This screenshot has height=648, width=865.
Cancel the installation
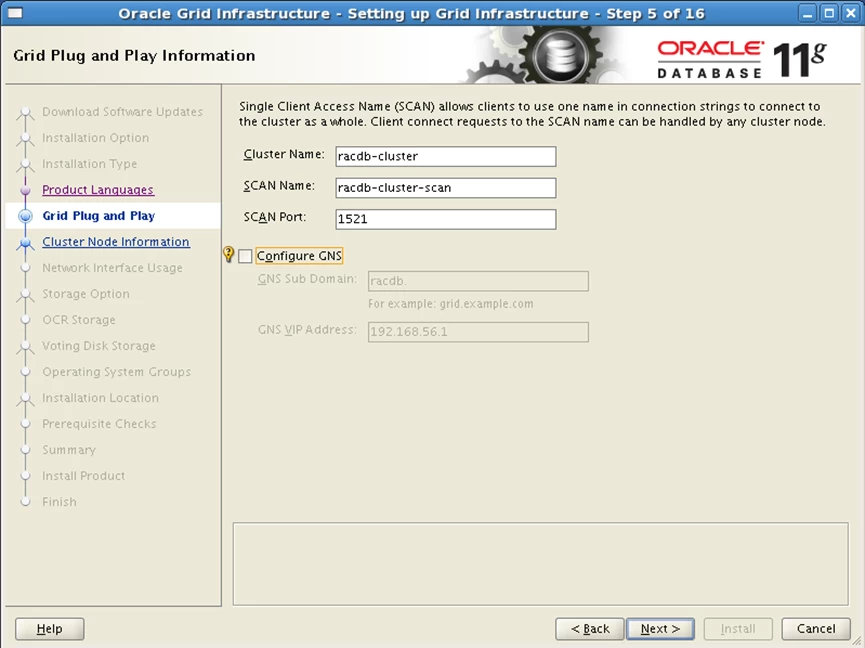pos(816,629)
